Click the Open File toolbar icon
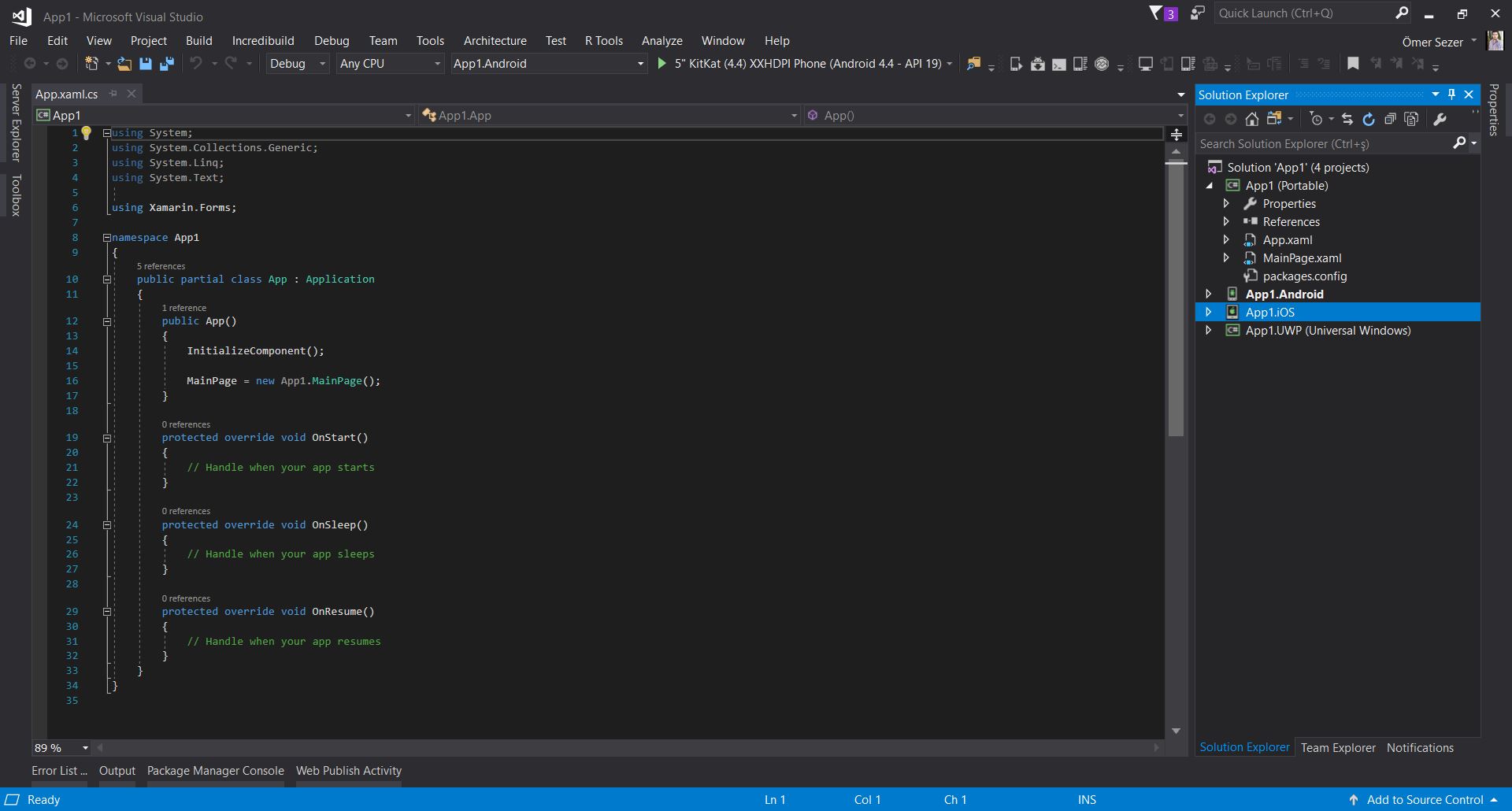This screenshot has width=1512, height=811. coord(124,64)
